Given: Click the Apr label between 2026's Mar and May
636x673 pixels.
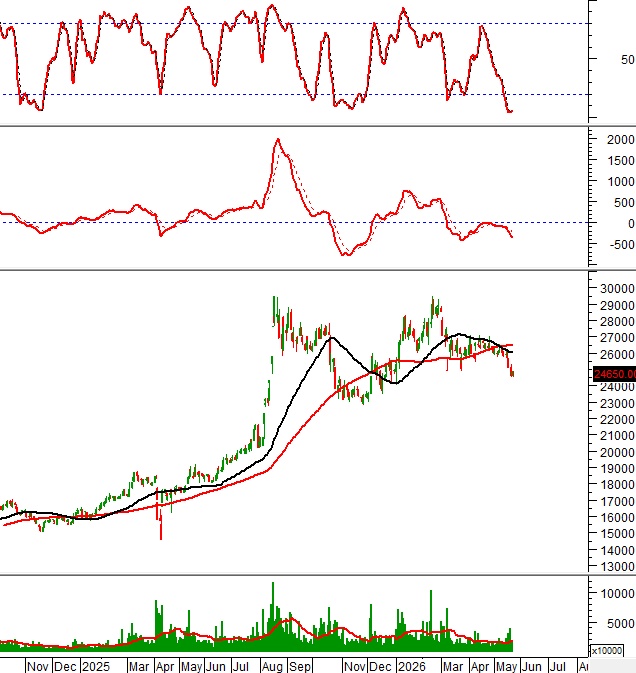Looking at the screenshot, I should [x=480, y=667].
